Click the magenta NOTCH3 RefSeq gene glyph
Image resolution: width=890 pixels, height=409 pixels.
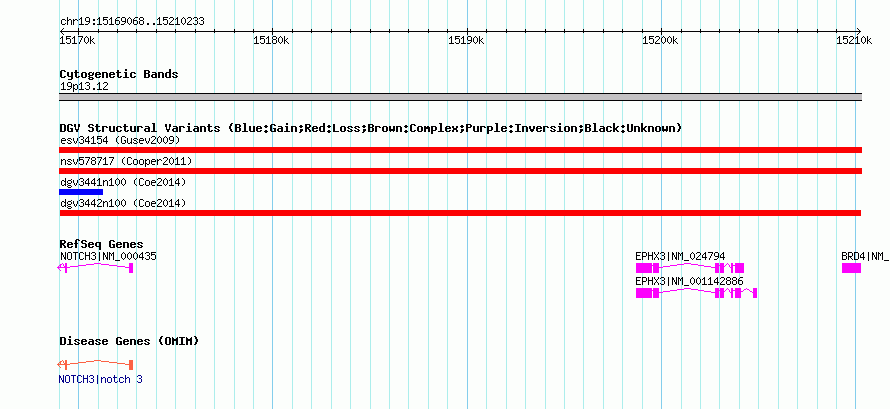click(x=95, y=268)
